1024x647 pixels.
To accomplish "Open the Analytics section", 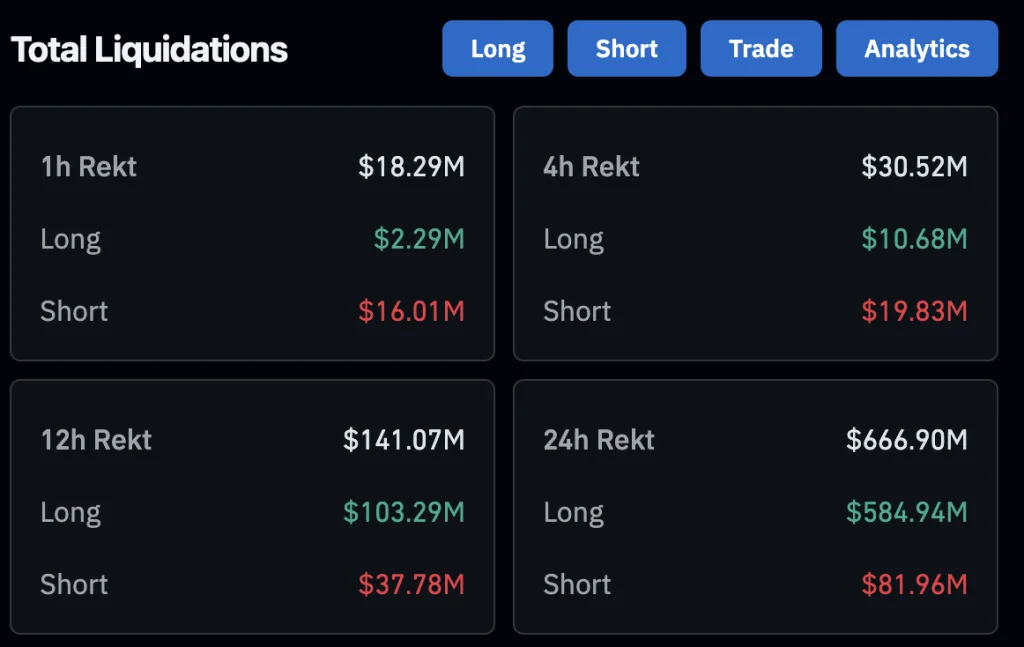I will tap(916, 47).
